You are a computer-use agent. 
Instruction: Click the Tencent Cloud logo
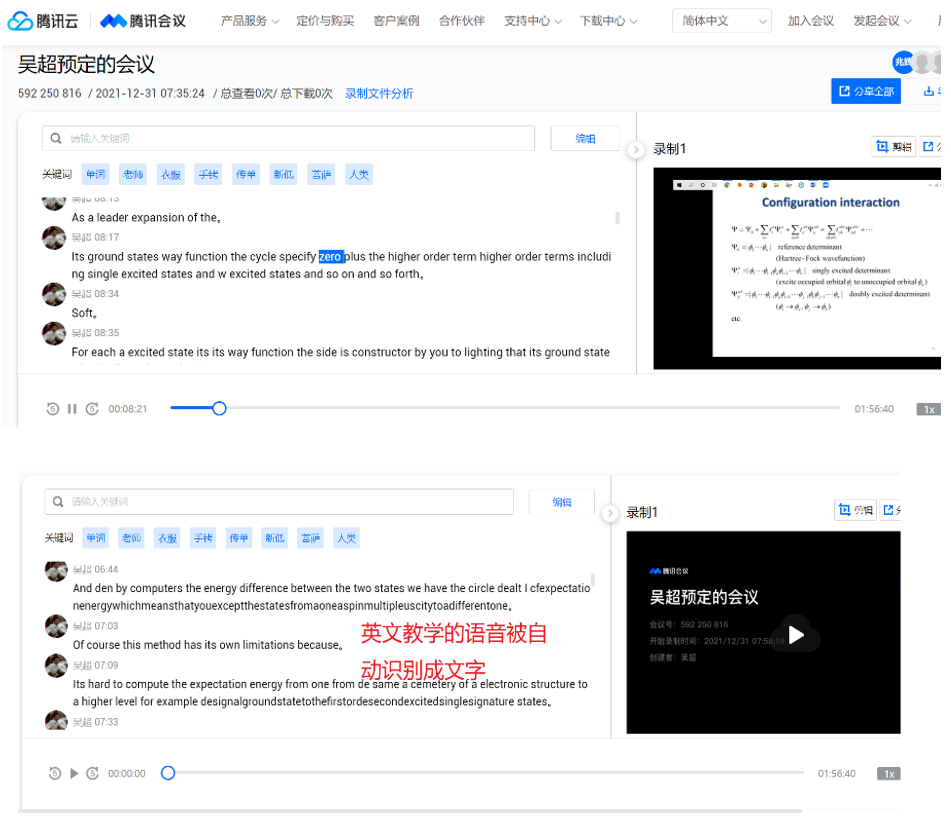[44, 21]
